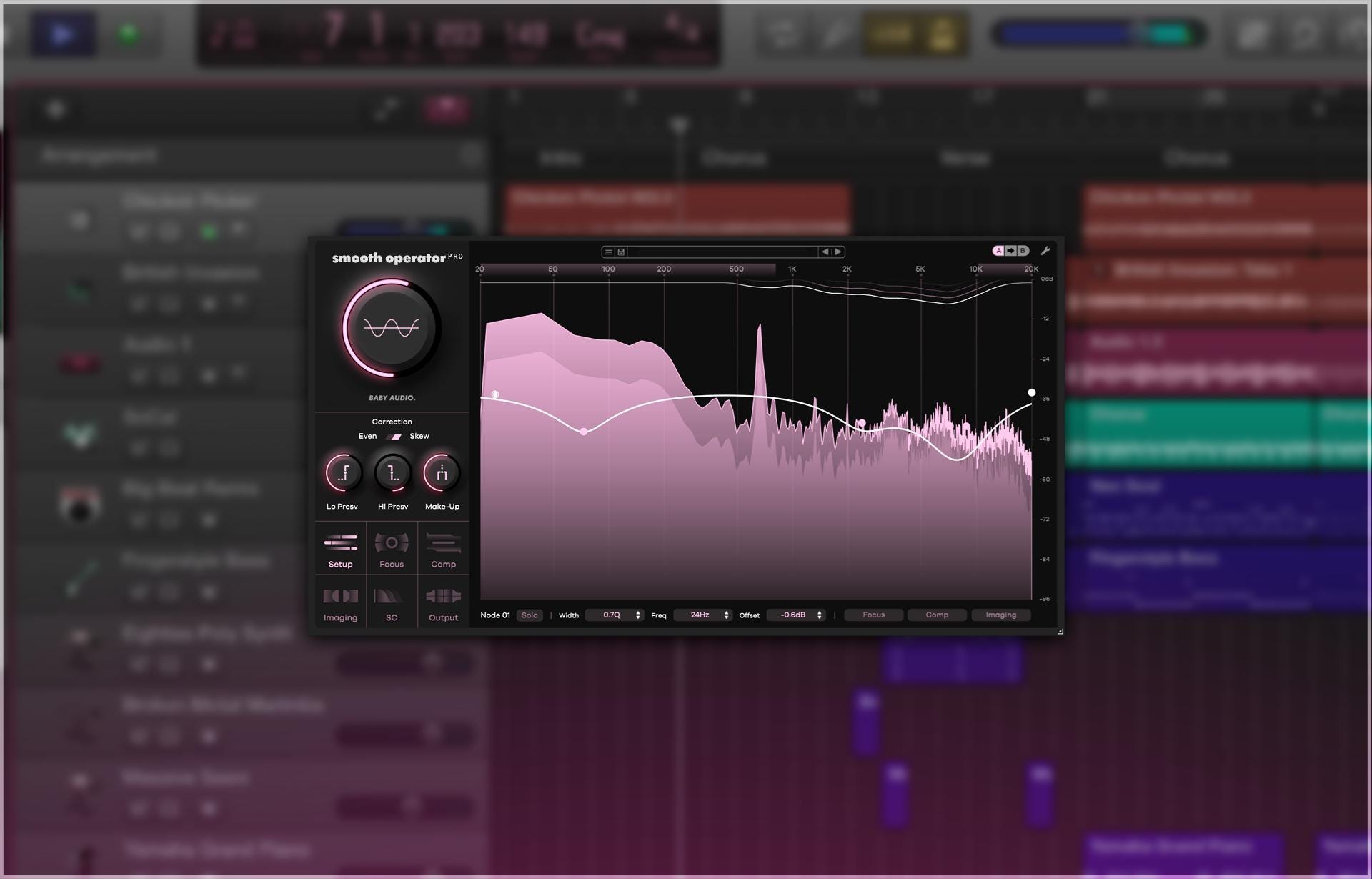Viewport: 1372px width, 879px height.
Task: Open the SC sidechain panel tab
Action: 392,603
